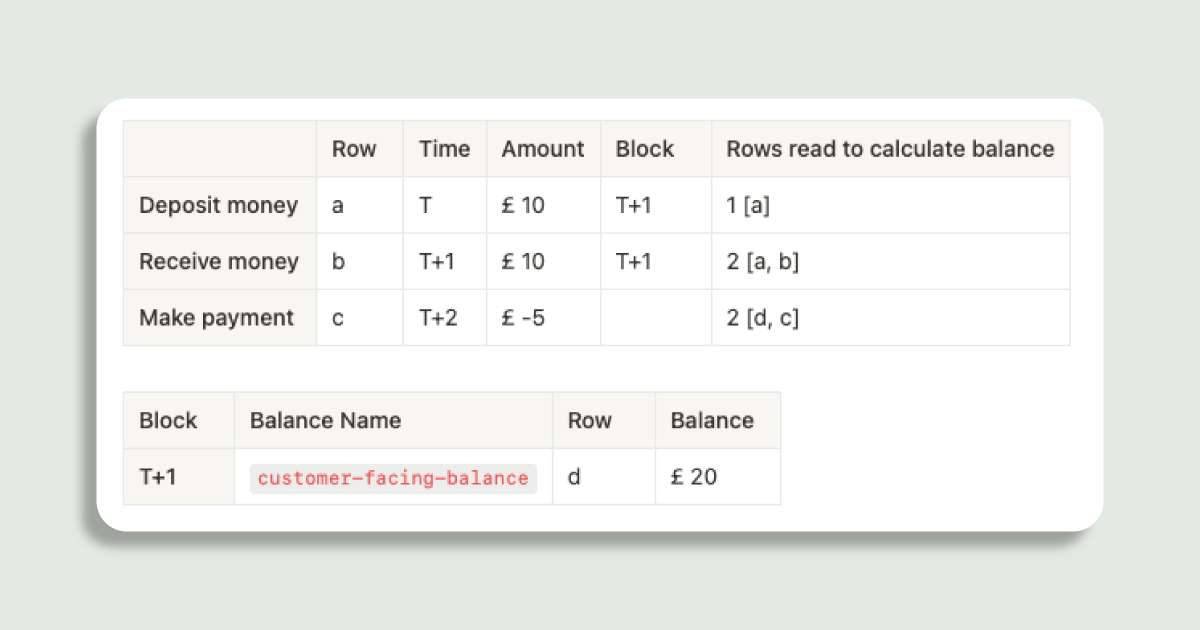The width and height of the screenshot is (1200, 630).
Task: Select the '2 [d, c]' cell
Action: click(x=763, y=318)
